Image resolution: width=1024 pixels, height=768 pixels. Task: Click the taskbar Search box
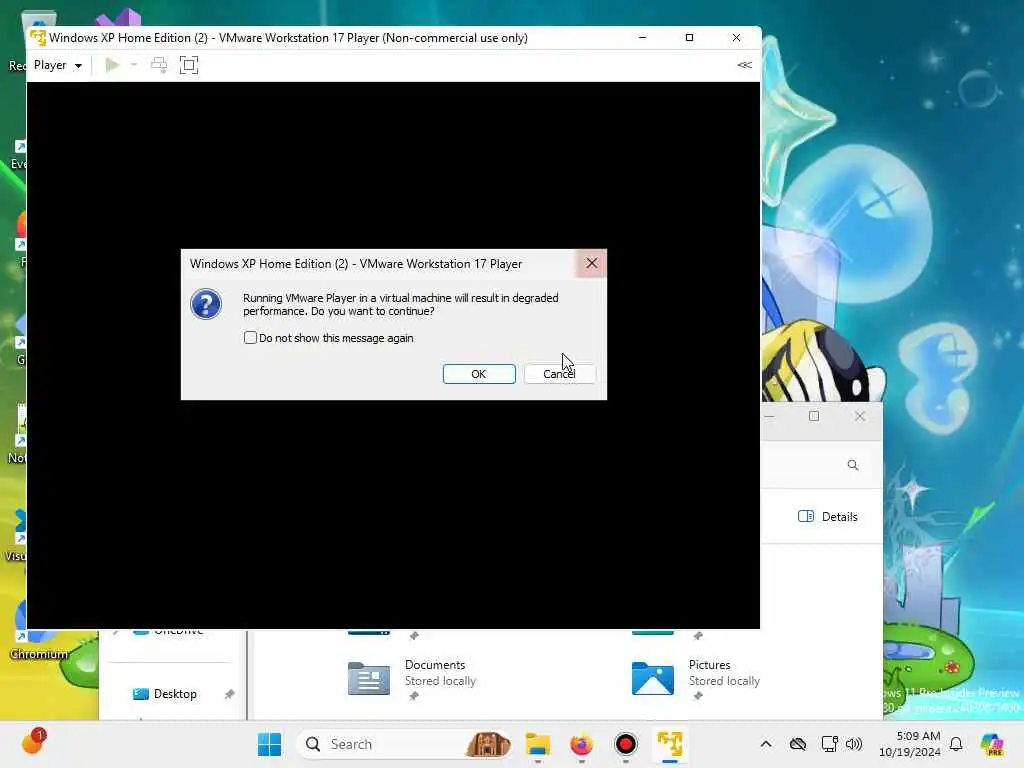[404, 744]
